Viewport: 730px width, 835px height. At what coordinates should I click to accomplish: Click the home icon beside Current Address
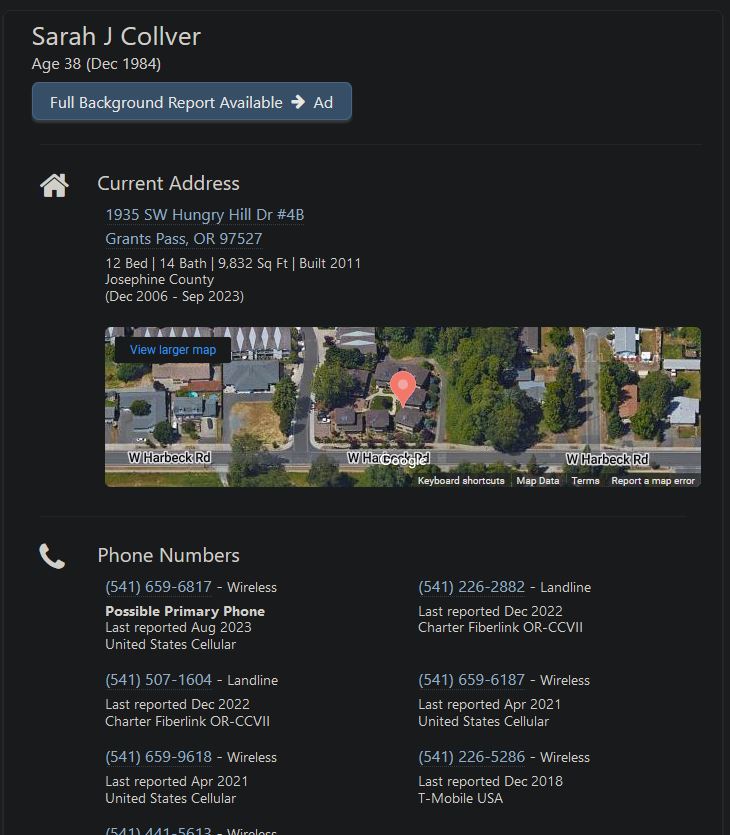coord(54,185)
